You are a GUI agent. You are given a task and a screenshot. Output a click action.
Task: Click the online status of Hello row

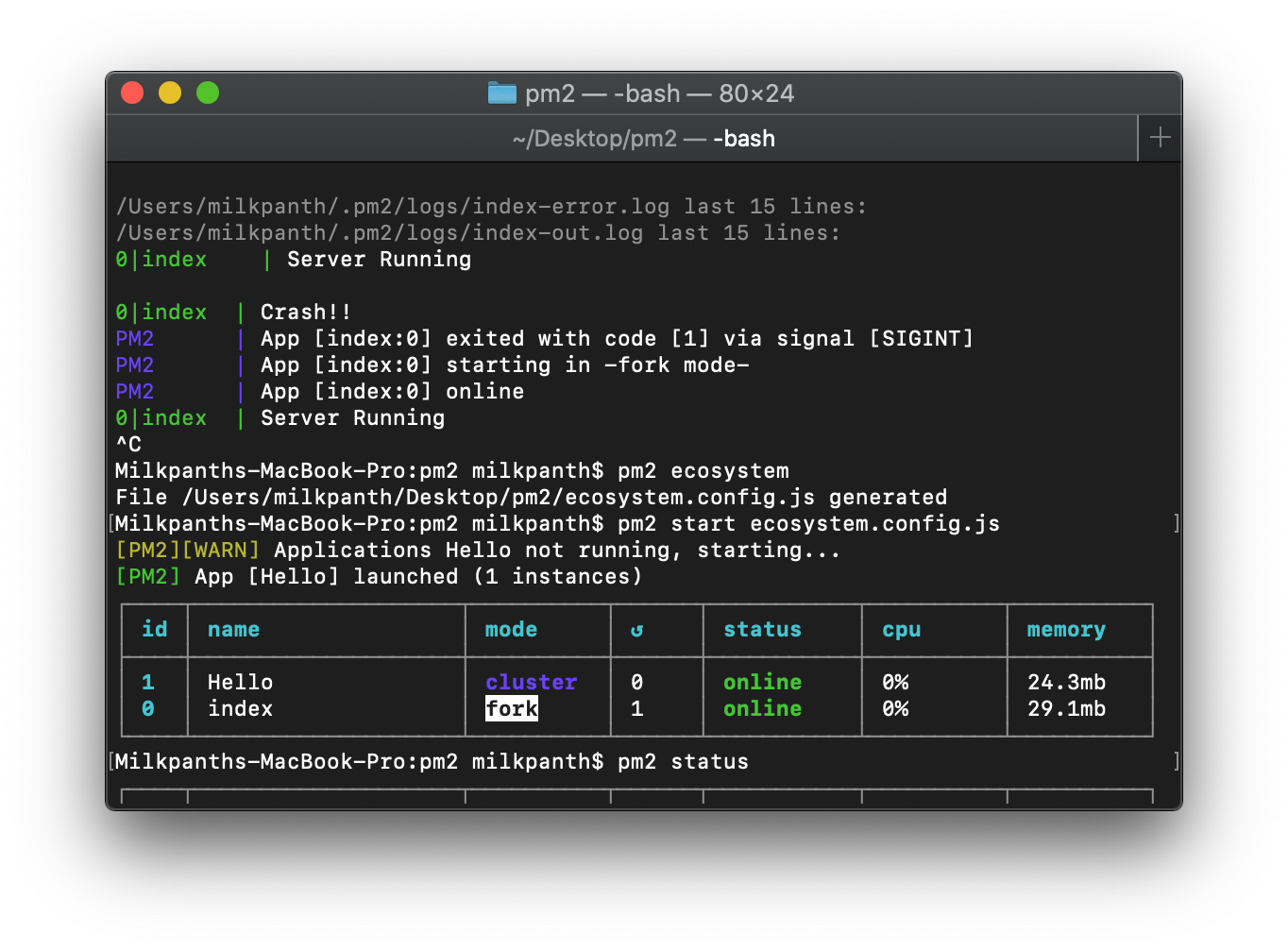pyautogui.click(x=762, y=682)
